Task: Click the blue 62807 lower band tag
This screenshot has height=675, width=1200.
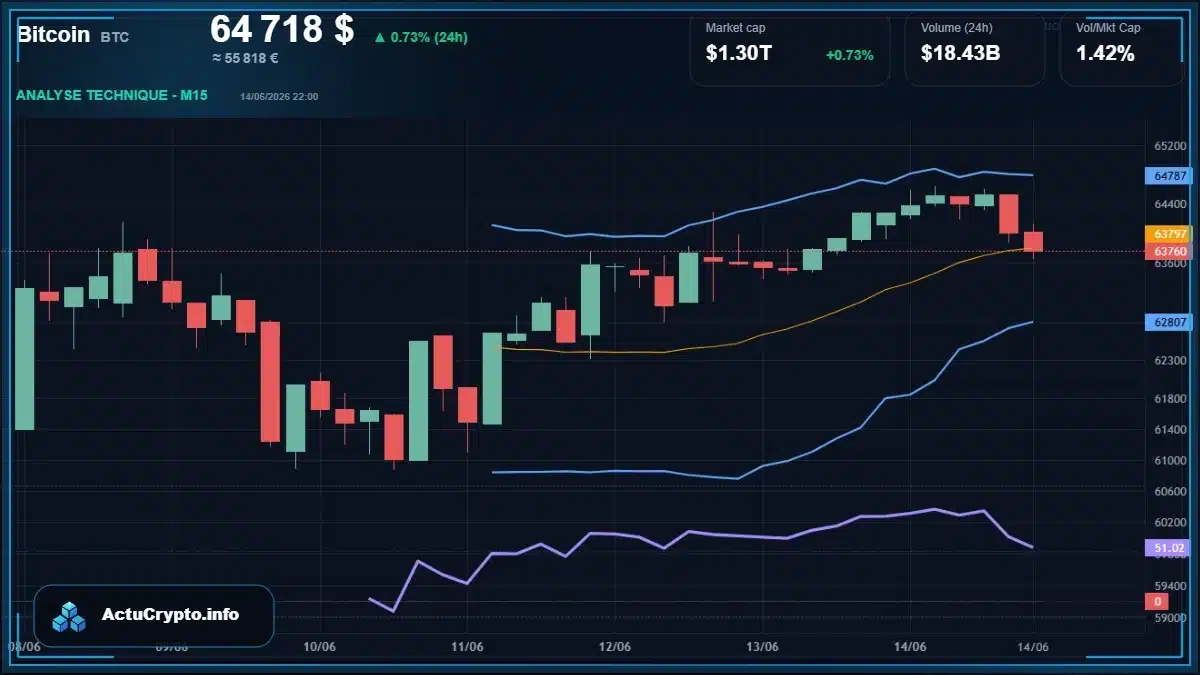Action: (x=1169, y=322)
